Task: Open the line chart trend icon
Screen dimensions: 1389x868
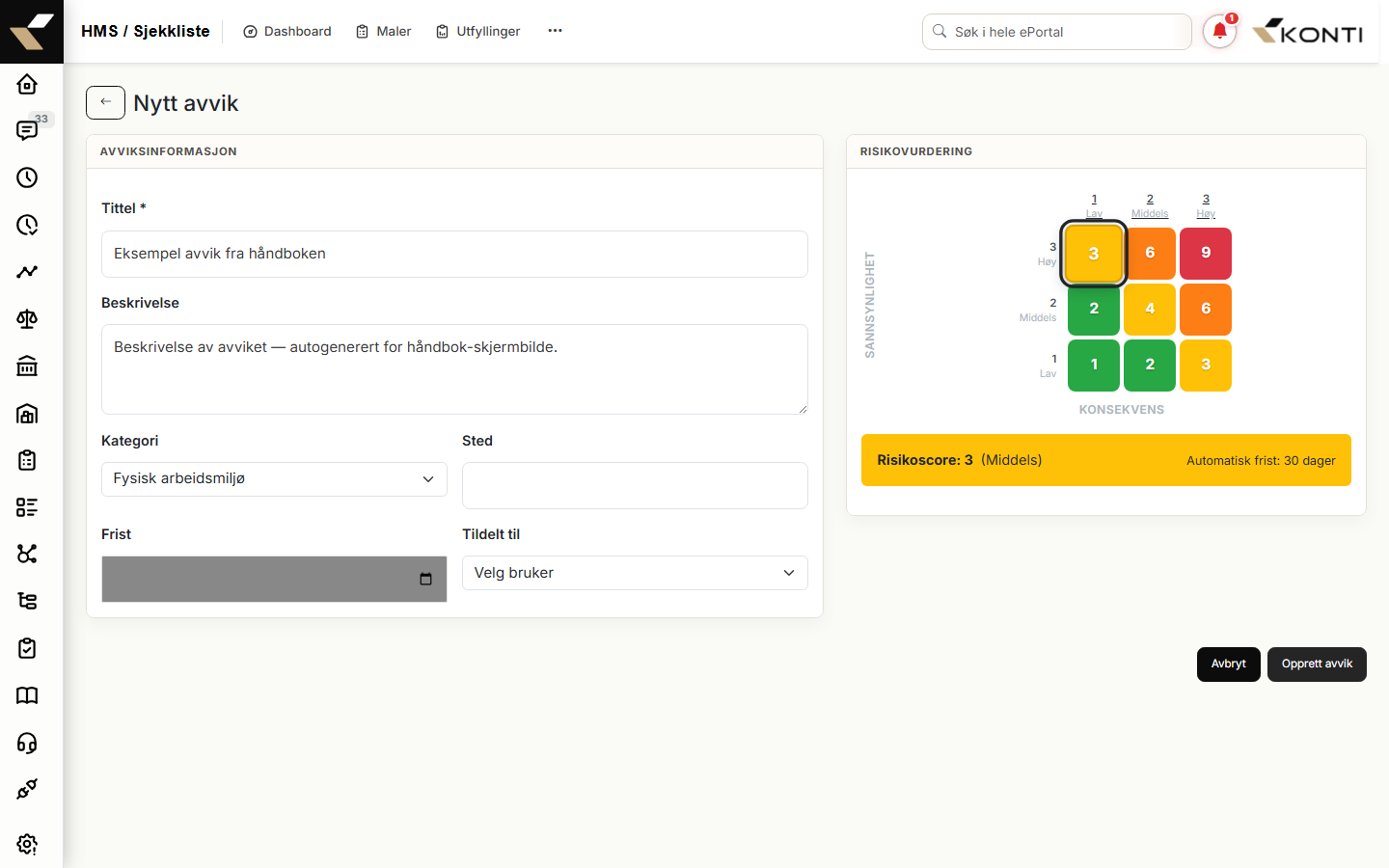Action: [x=27, y=272]
